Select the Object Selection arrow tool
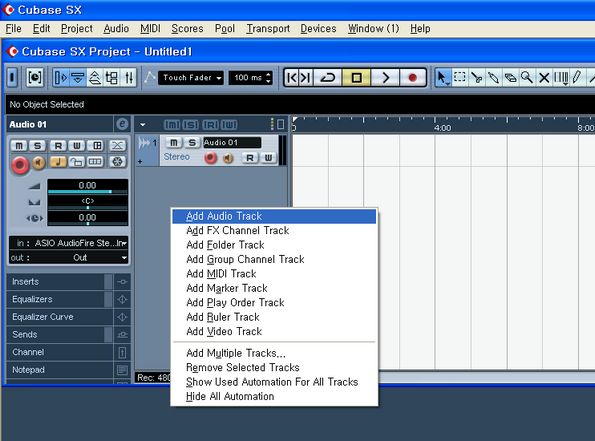The height and width of the screenshot is (441, 595). [x=442, y=77]
